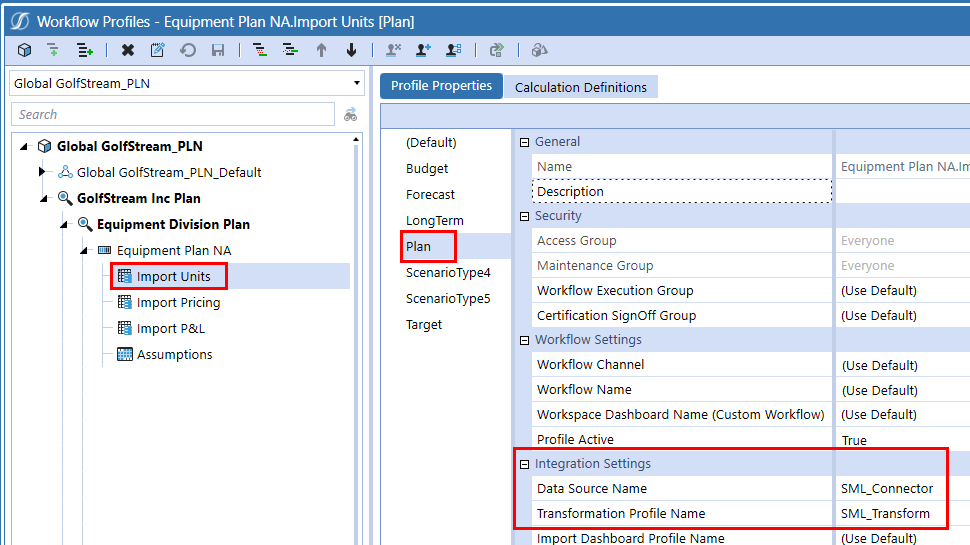Click the Move Up arrow icon
The width and height of the screenshot is (970, 545).
(321, 50)
